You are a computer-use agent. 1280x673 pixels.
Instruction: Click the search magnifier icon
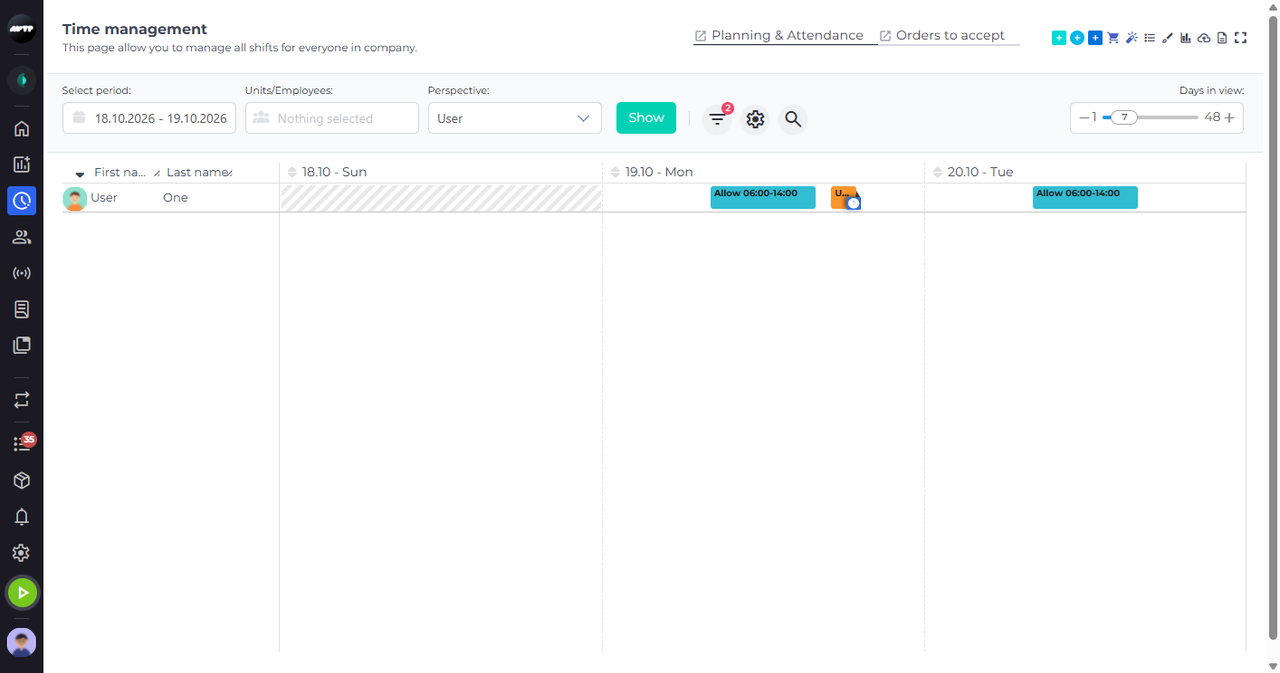[x=793, y=119]
